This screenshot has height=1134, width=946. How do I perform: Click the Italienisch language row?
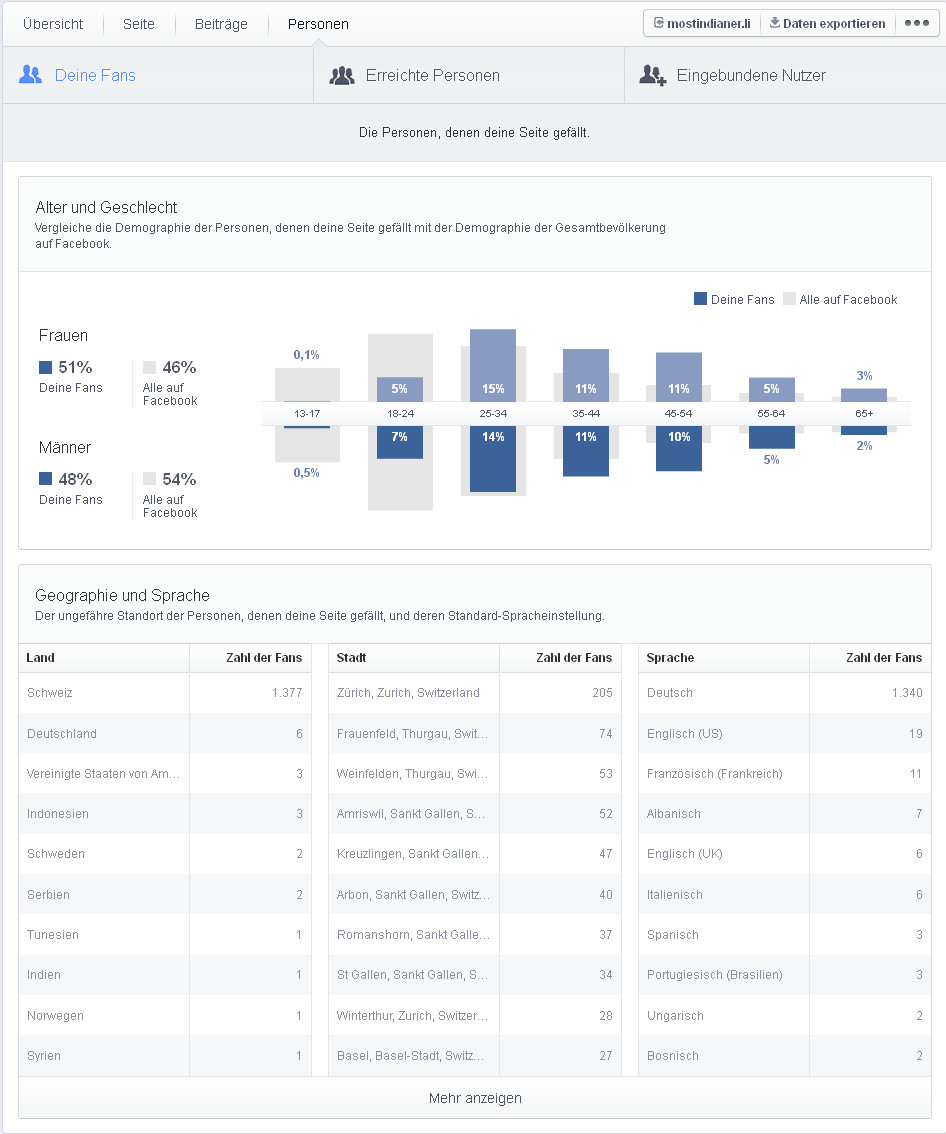(785, 895)
